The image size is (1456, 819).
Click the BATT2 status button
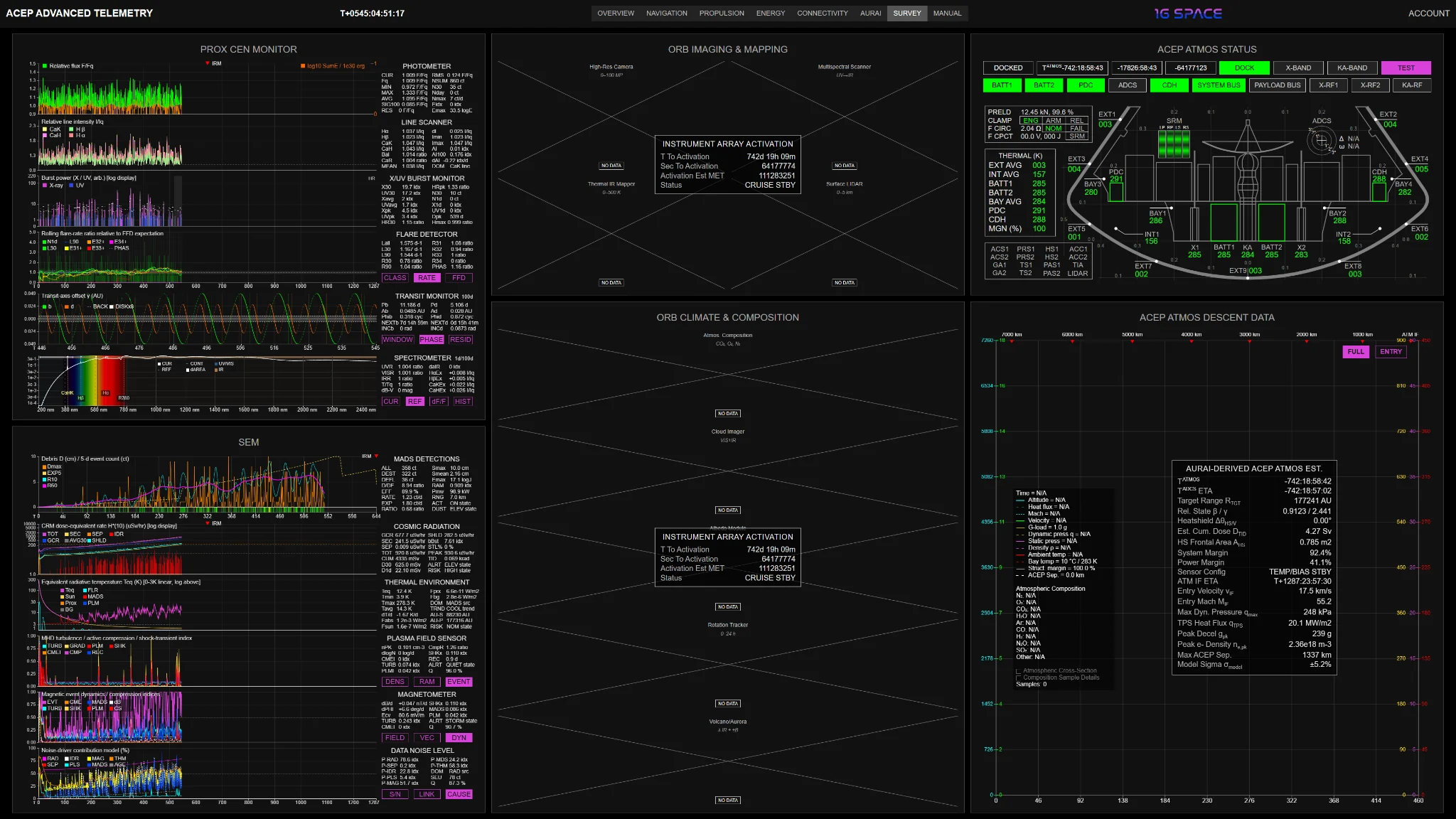tap(1044, 85)
